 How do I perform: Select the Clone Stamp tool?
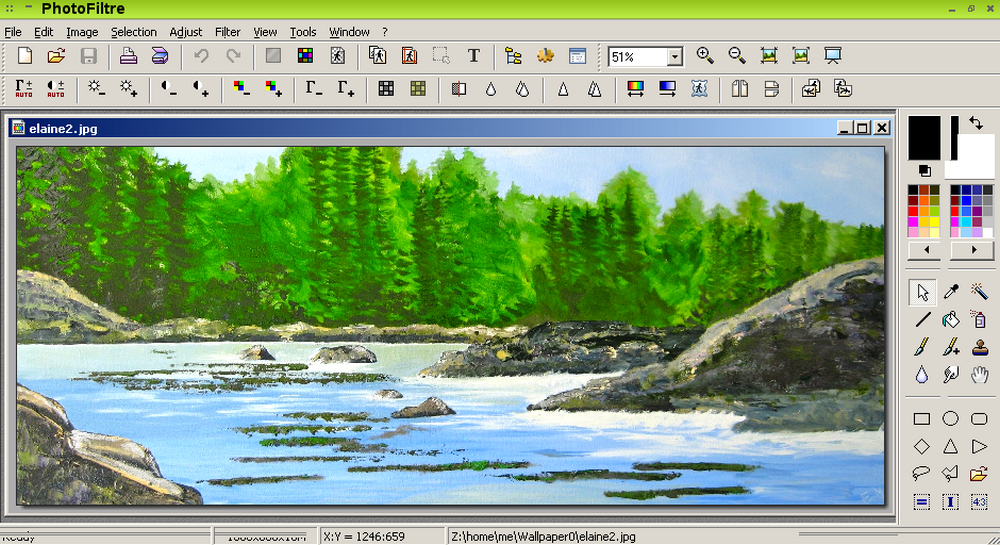point(979,347)
